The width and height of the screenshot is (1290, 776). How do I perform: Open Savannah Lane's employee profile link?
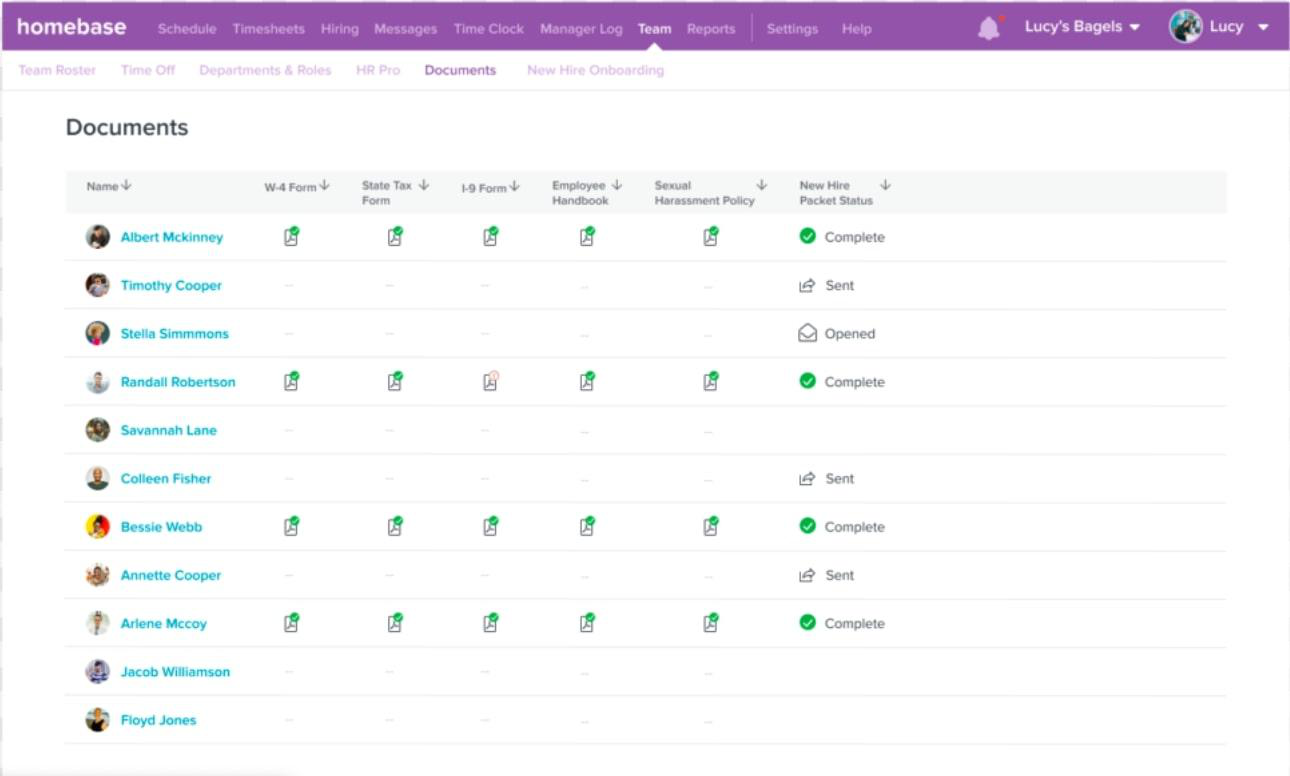click(x=168, y=430)
